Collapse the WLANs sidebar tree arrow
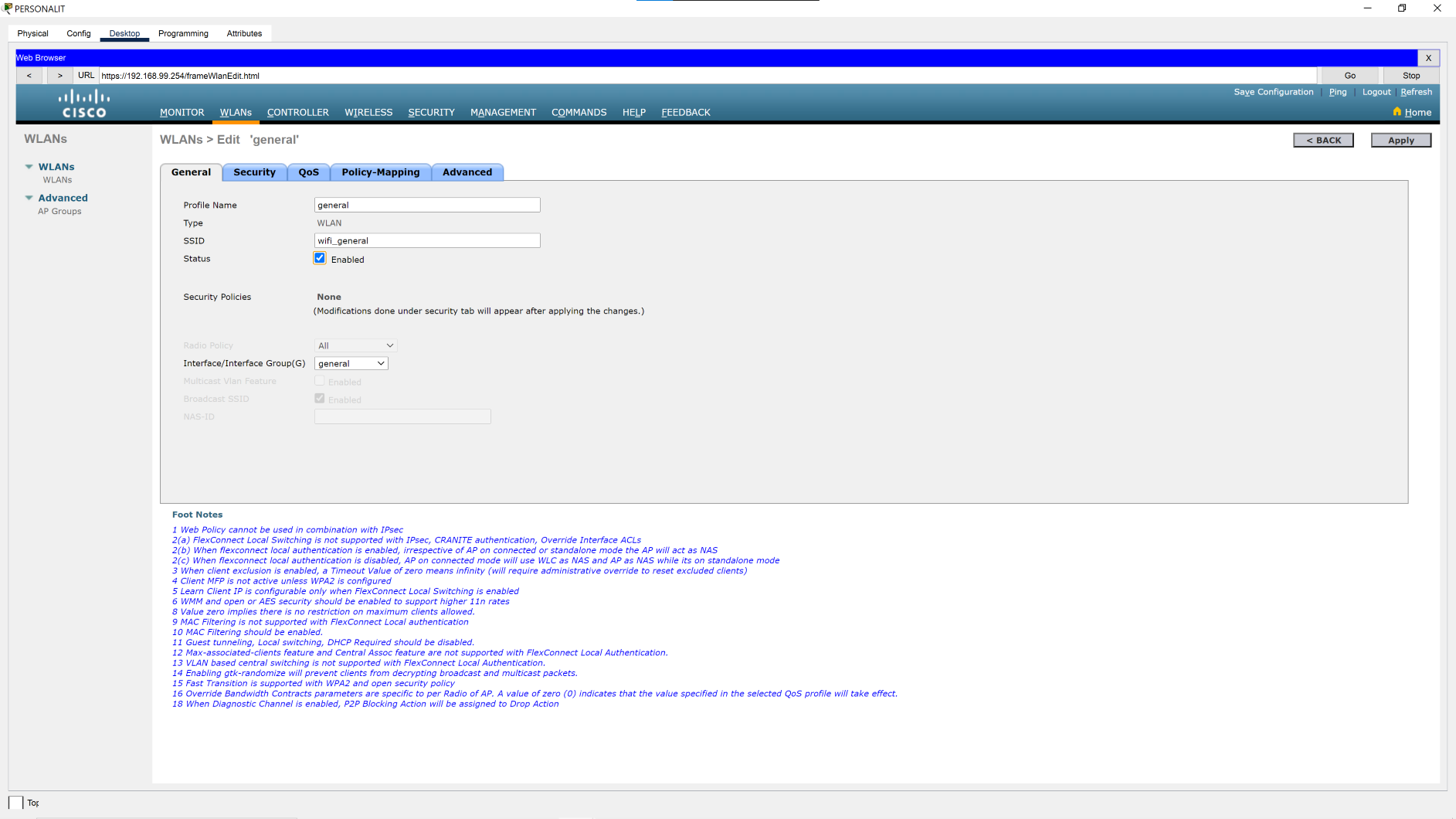1456x819 pixels. point(29,167)
